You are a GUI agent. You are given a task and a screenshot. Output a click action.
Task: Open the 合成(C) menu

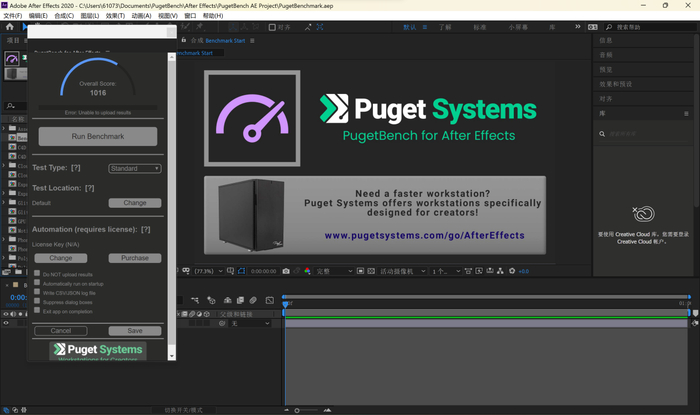coord(64,16)
